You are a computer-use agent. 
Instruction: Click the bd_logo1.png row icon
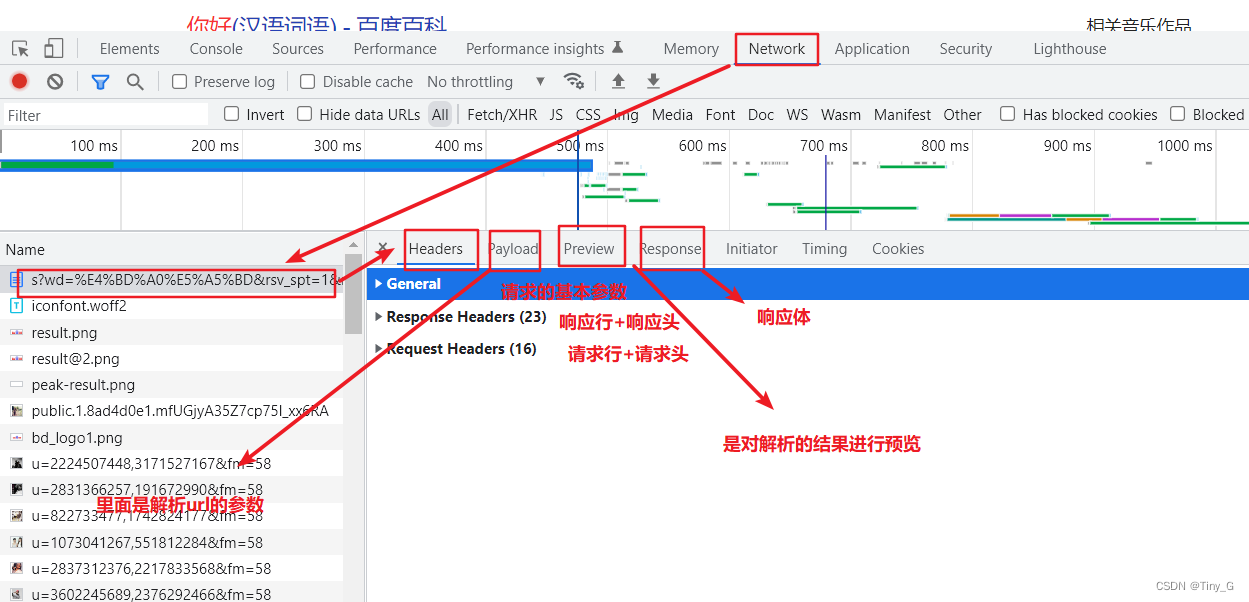pyautogui.click(x=16, y=438)
